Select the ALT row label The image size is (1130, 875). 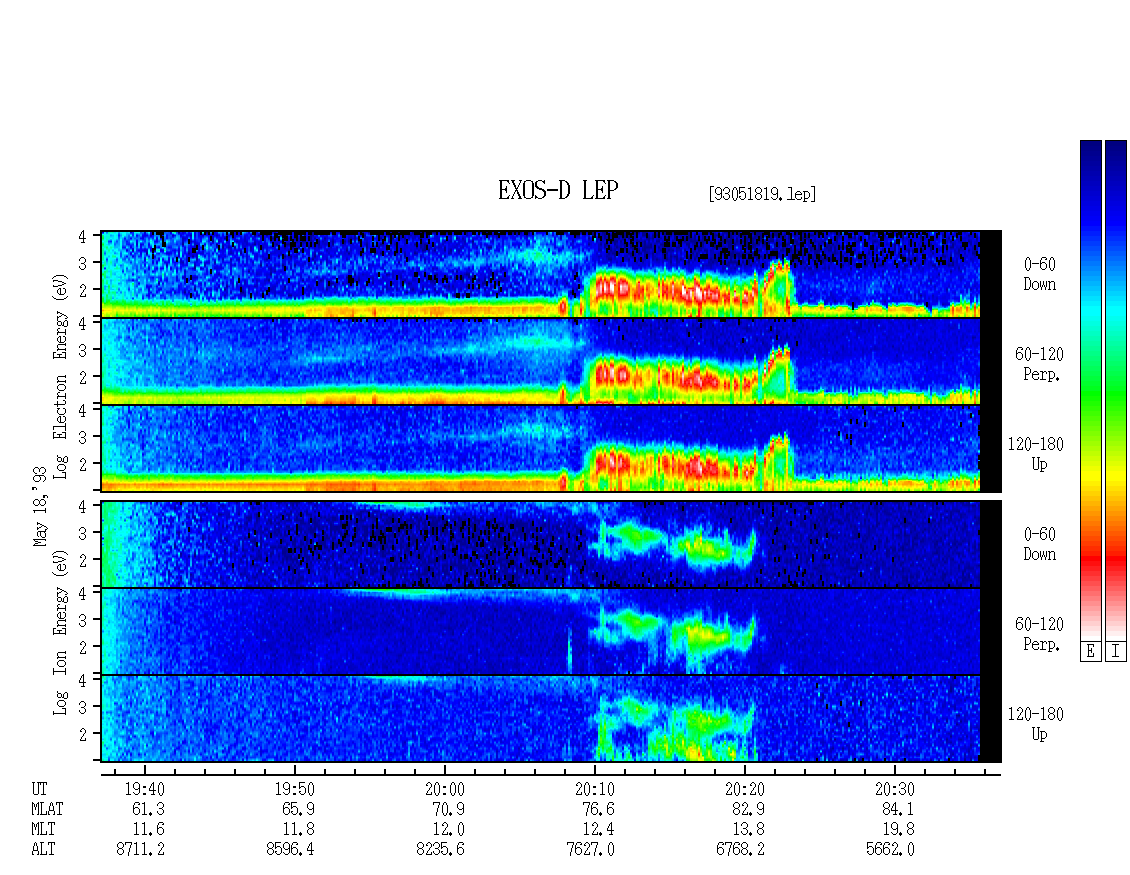pos(43,850)
